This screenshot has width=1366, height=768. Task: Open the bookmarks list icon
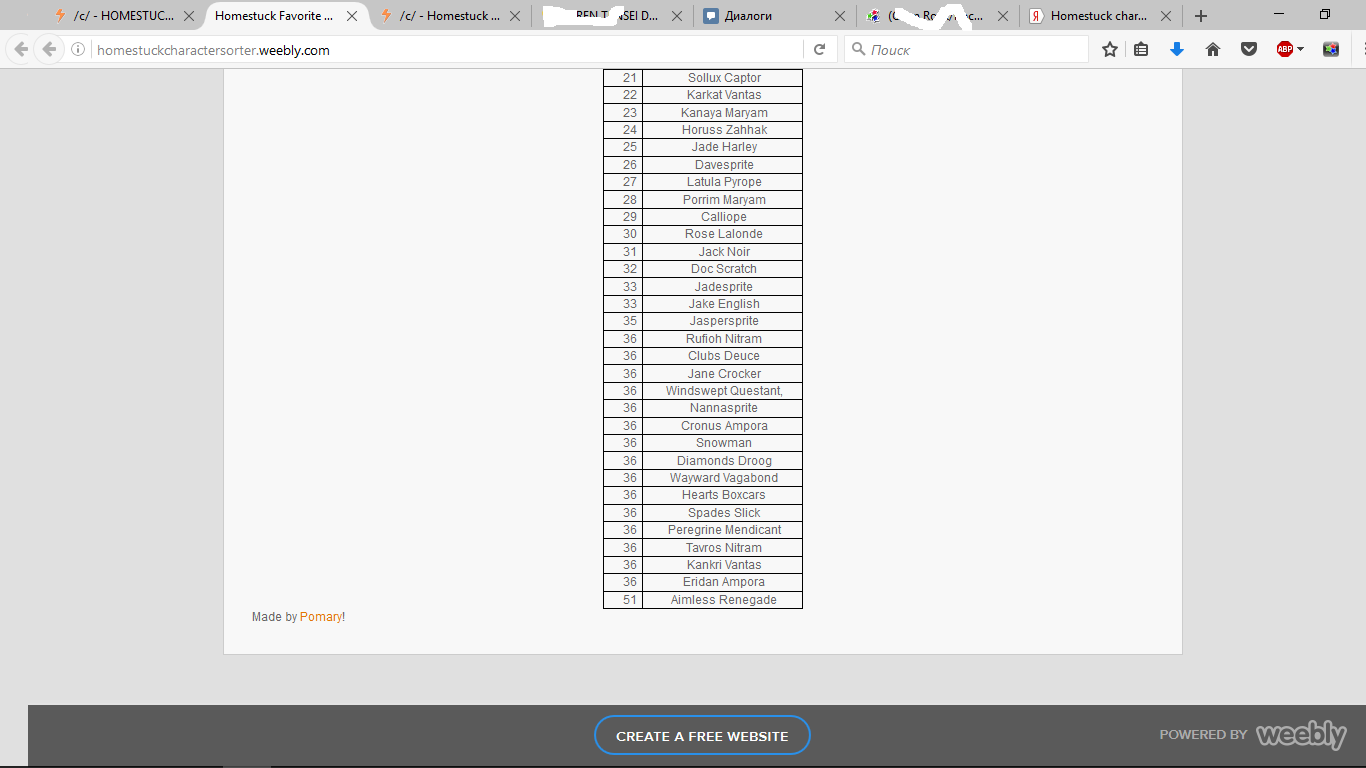[1141, 49]
